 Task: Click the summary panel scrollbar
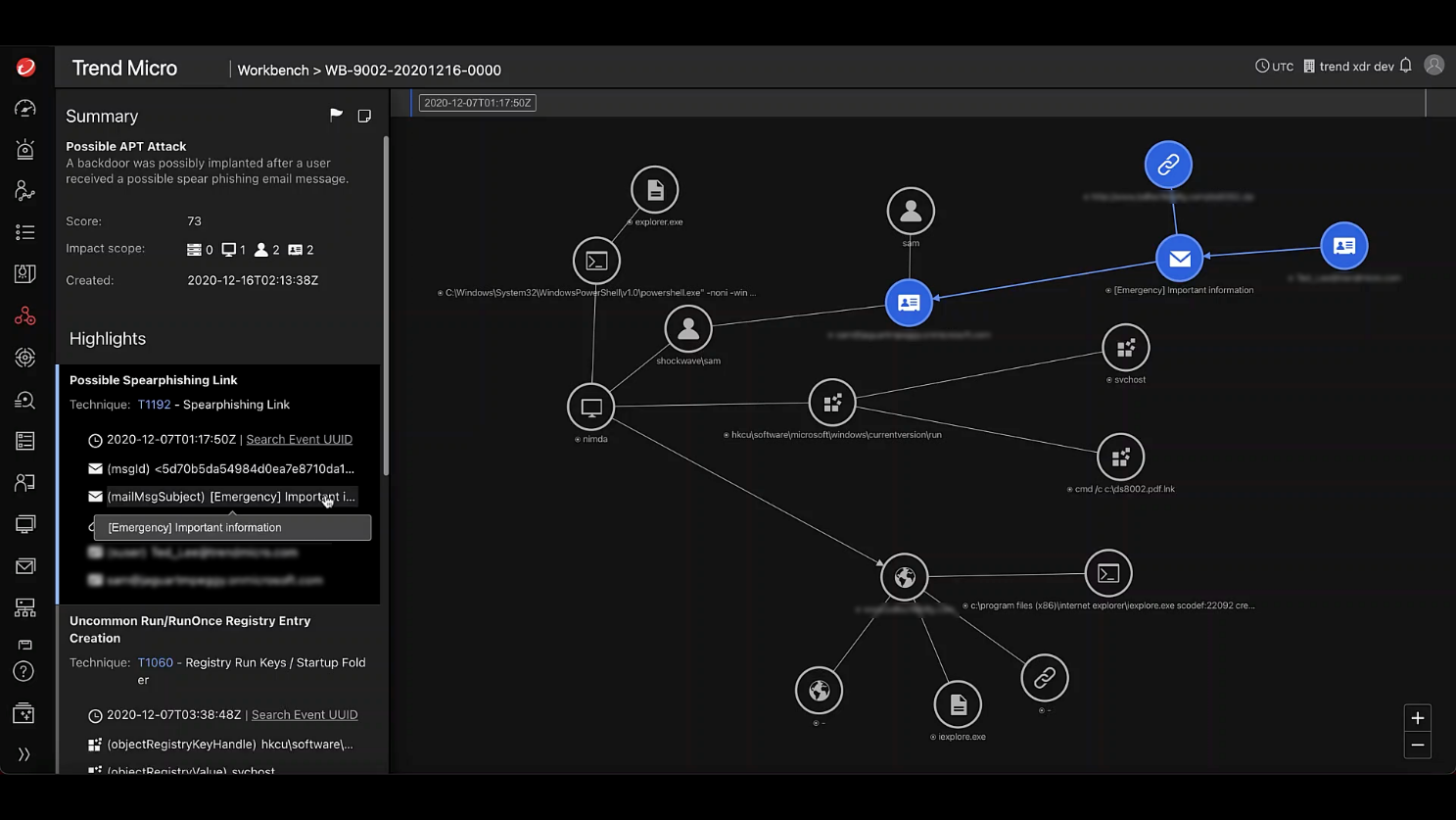386,306
